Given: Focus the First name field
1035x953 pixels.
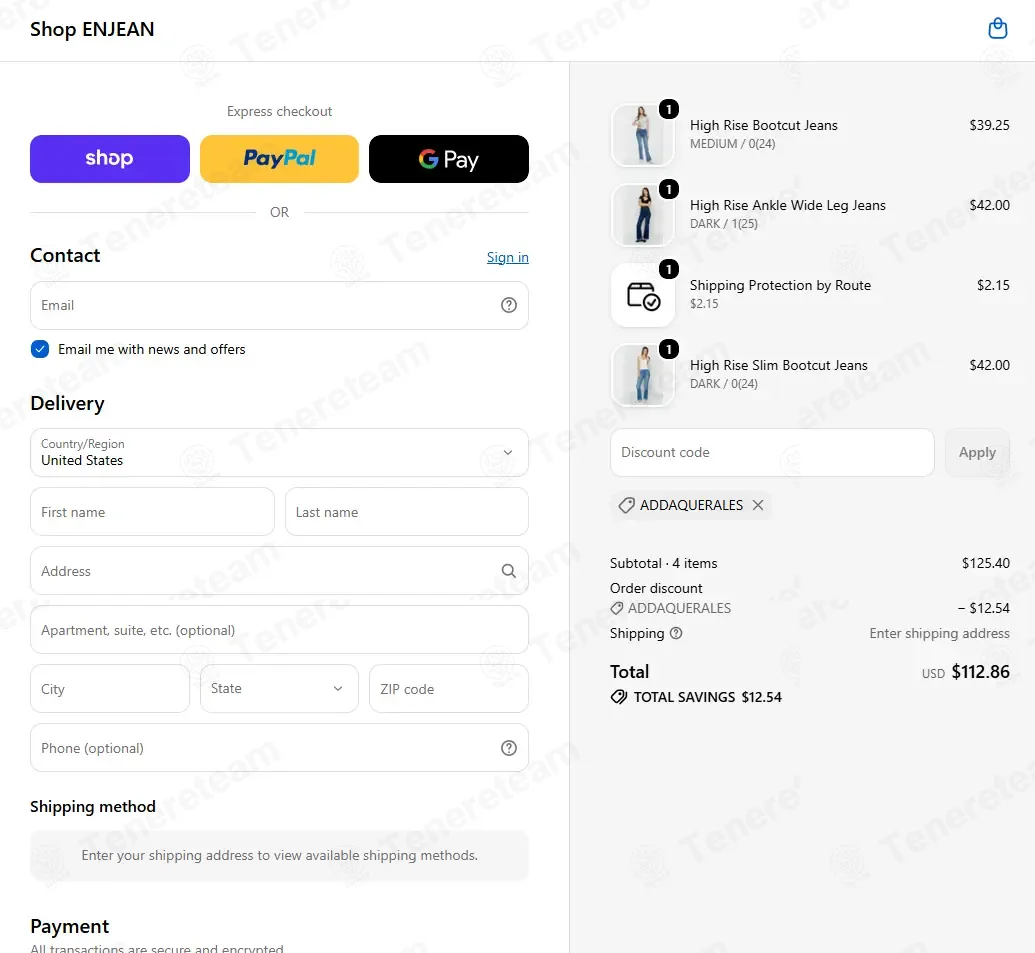Looking at the screenshot, I should 152,511.
